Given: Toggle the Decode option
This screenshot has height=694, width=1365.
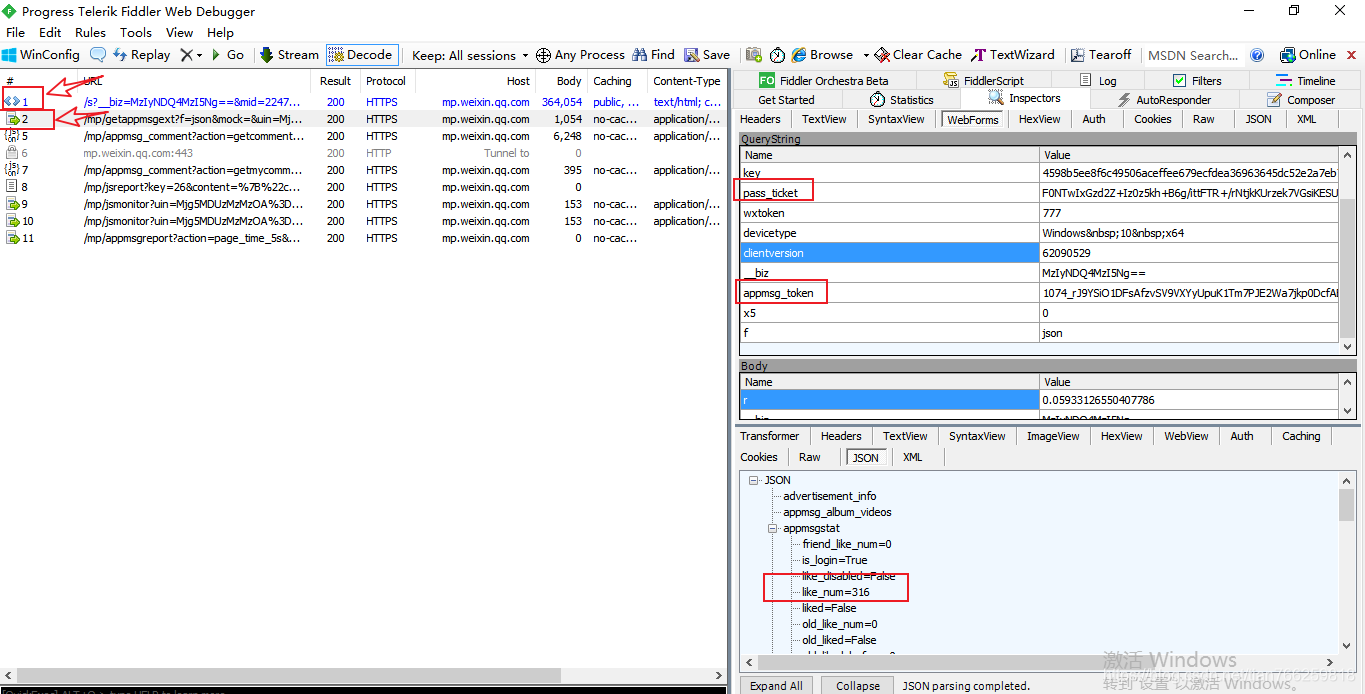Looking at the screenshot, I should [x=361, y=55].
